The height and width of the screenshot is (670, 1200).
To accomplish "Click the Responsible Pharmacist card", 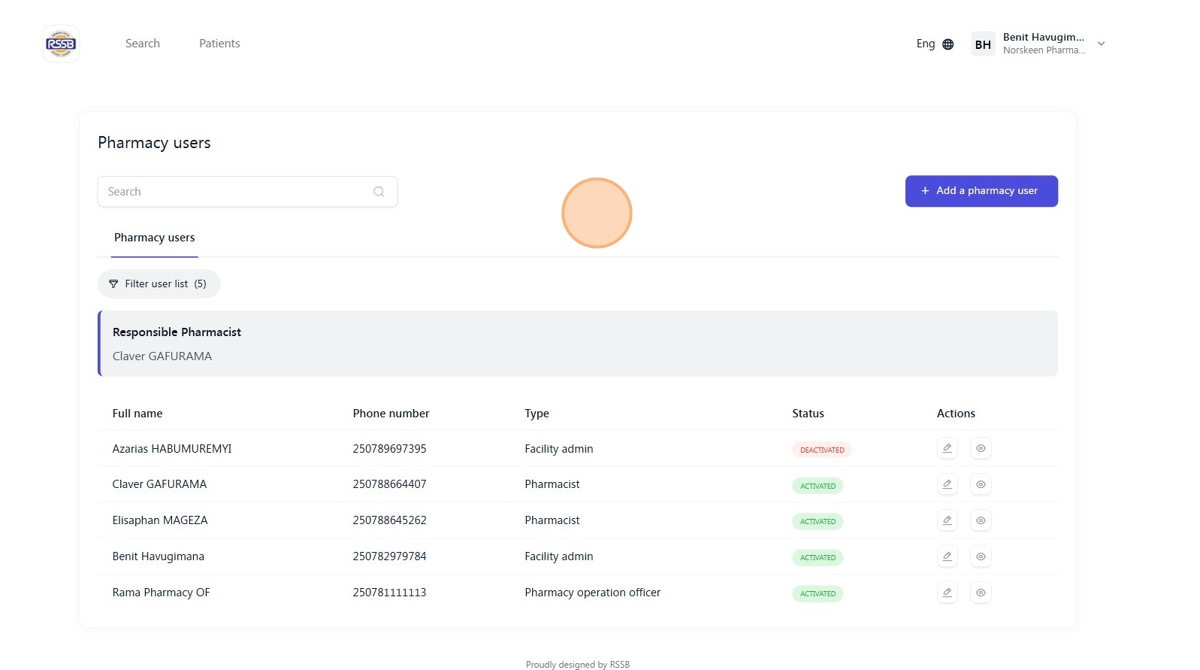I will pyautogui.click(x=578, y=343).
